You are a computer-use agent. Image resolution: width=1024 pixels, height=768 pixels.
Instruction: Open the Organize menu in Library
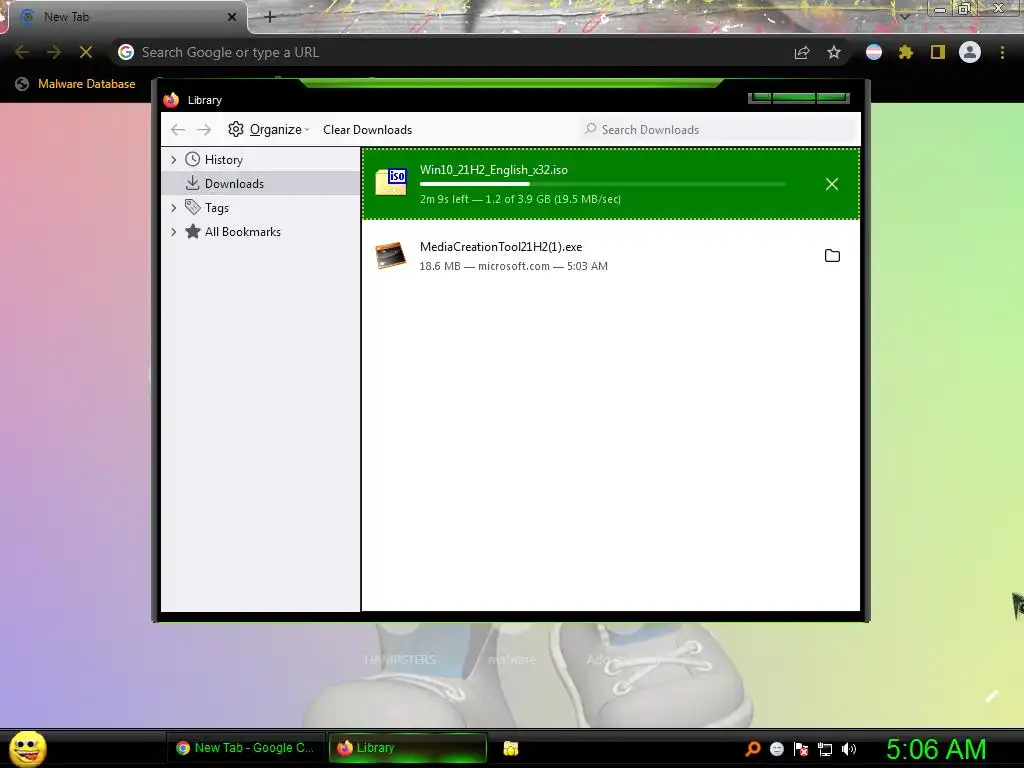[x=268, y=129]
